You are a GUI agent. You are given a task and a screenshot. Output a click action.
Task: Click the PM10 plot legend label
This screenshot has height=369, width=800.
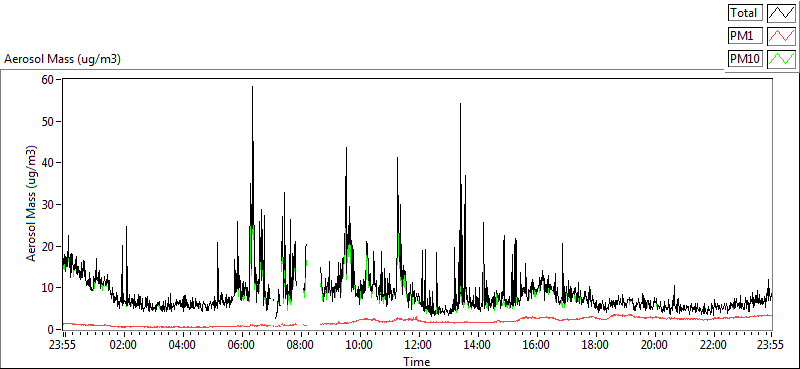[x=745, y=59]
